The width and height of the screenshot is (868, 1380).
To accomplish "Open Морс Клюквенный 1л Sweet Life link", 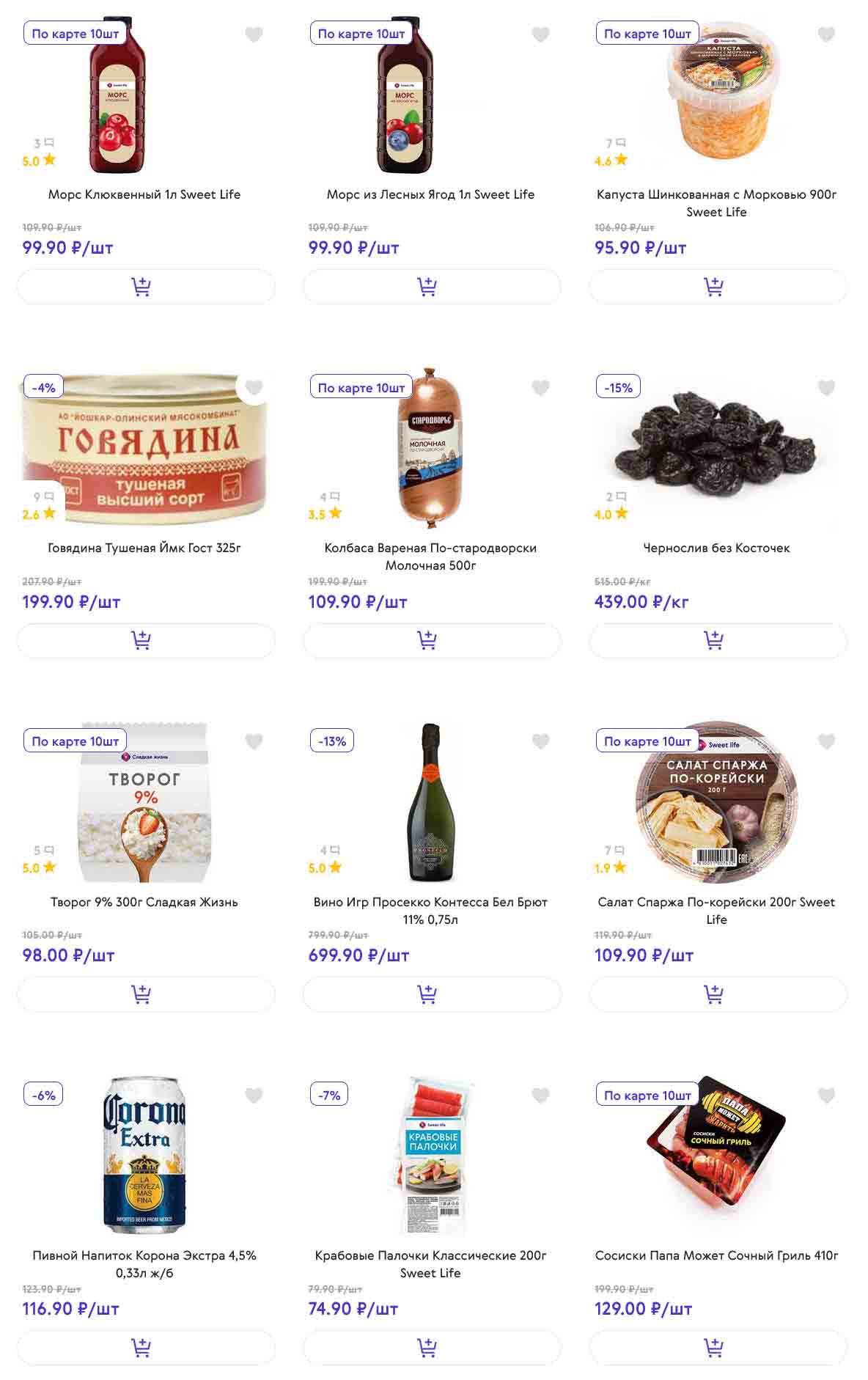I will [x=144, y=194].
